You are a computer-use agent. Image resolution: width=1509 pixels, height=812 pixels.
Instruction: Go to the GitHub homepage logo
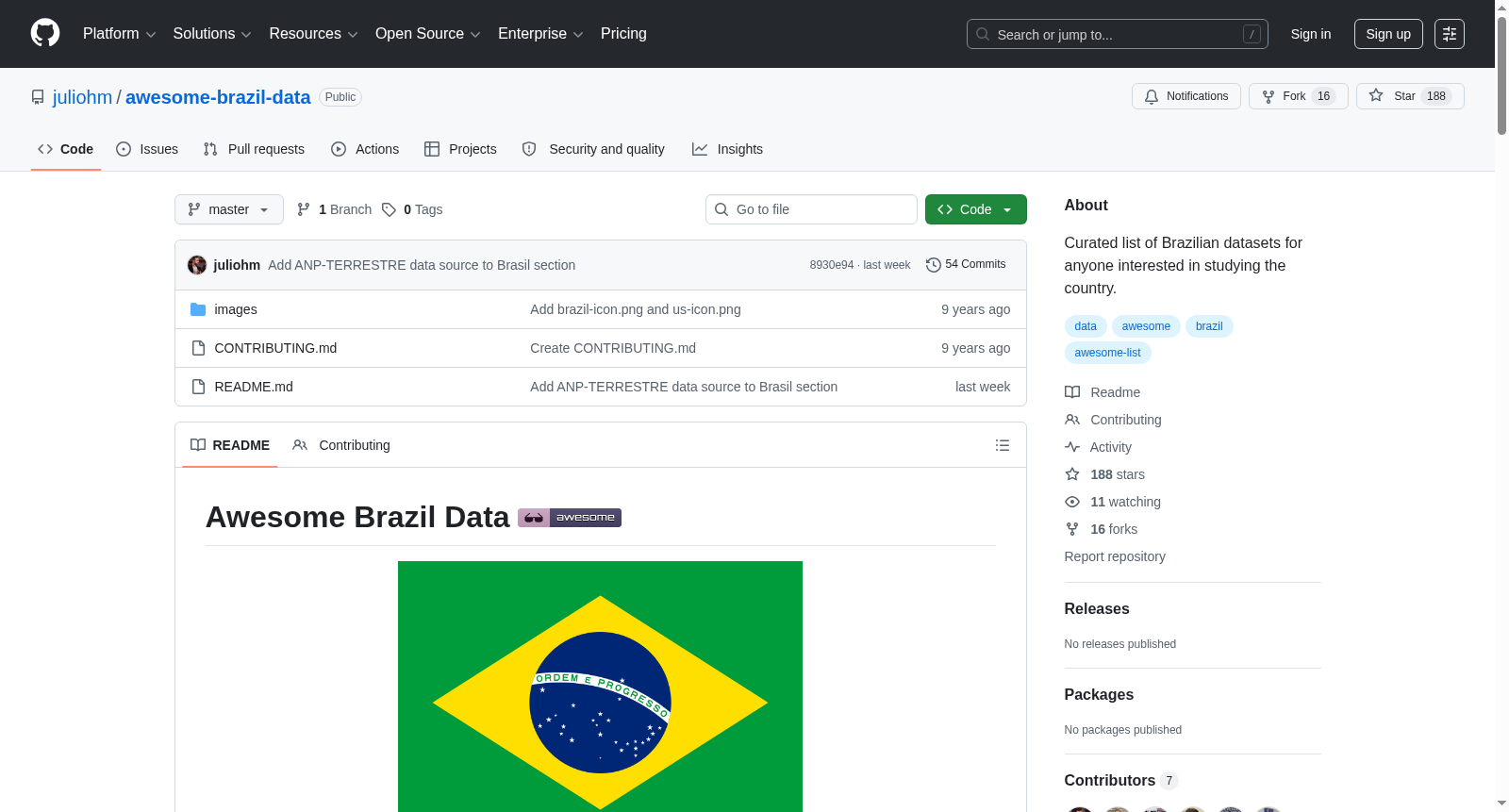coord(45,33)
